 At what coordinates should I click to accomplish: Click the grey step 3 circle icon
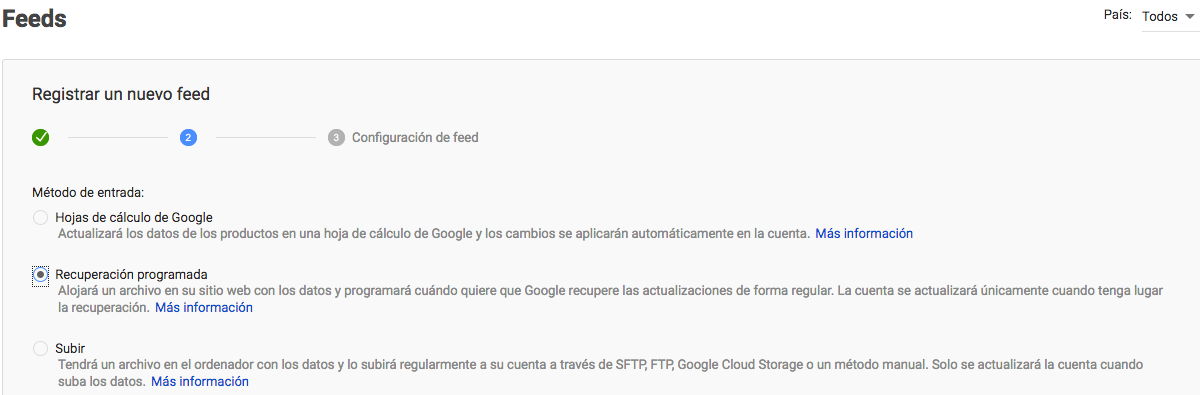tap(336, 138)
